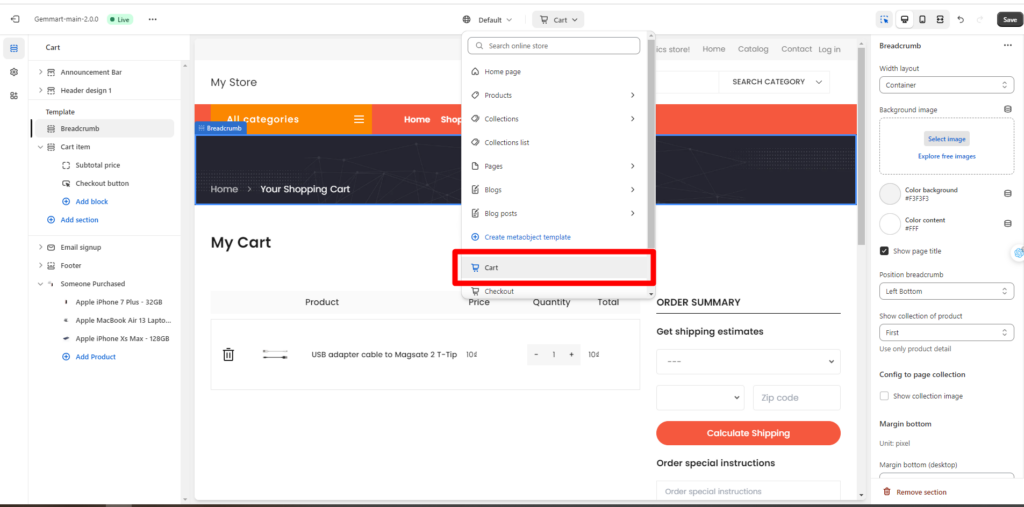This screenshot has width=1024, height=507.
Task: Enable the Show collection image checkbox
Action: (884, 396)
